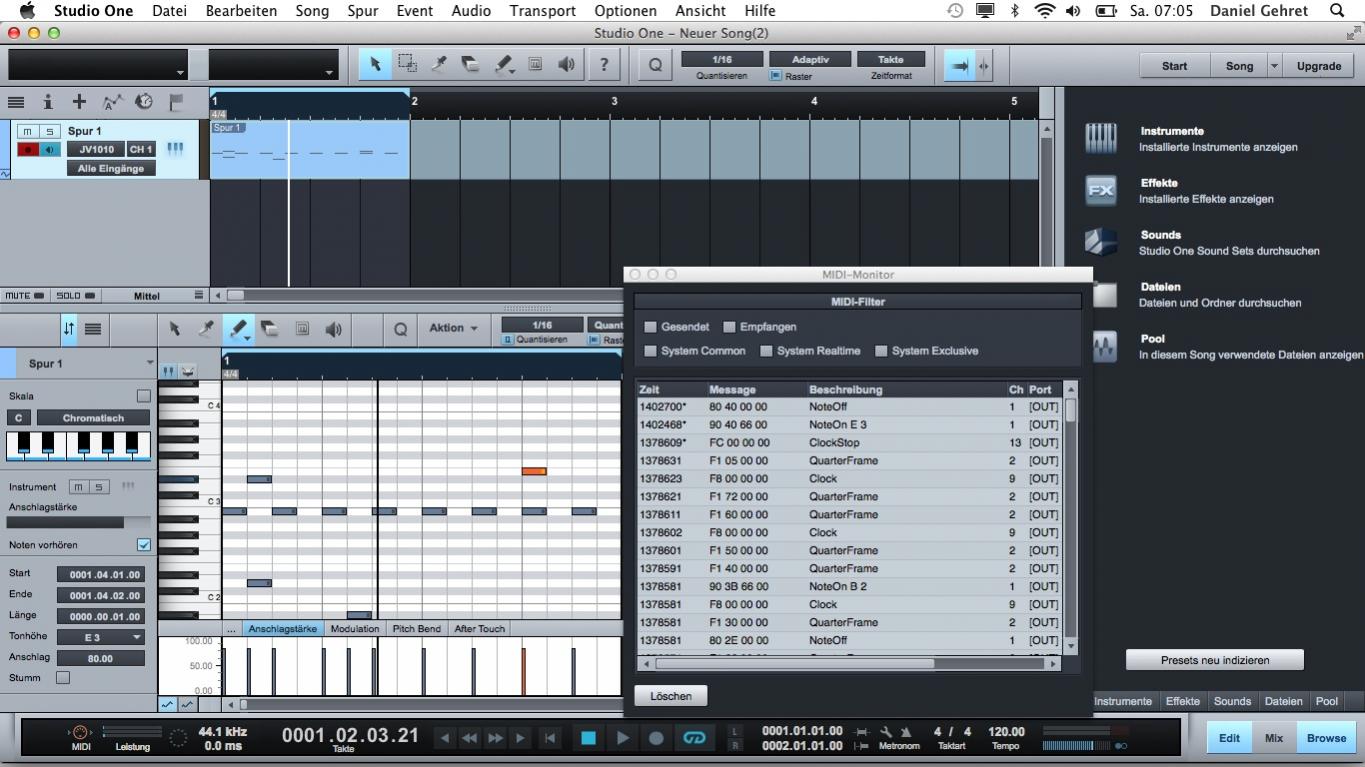Click the Instrumente browser icon
Screen dimensions: 1365x767
[1101, 138]
